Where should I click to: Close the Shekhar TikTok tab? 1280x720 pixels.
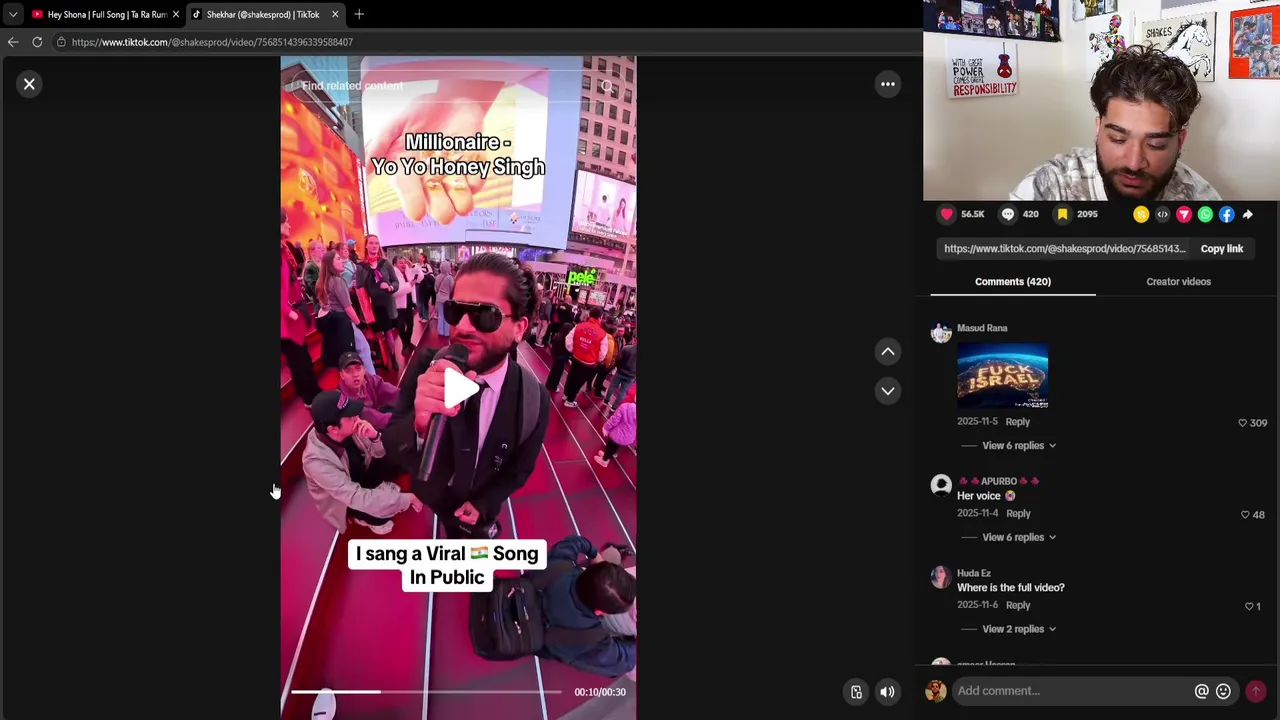point(335,14)
